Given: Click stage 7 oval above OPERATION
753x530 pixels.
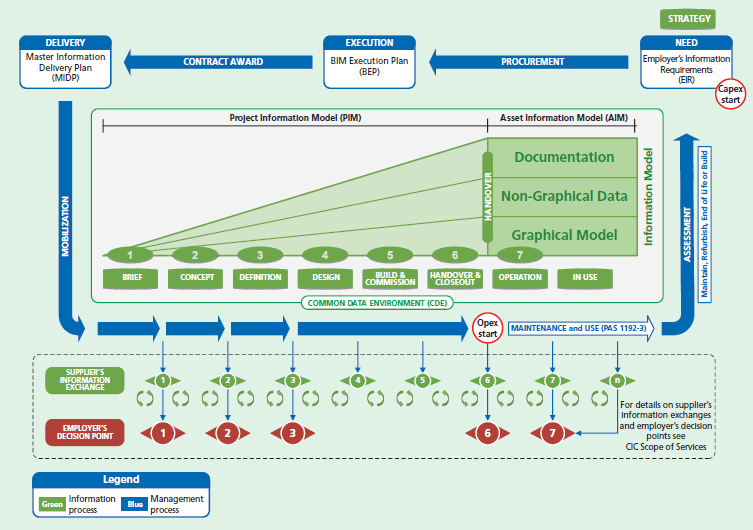Looking at the screenshot, I should tap(520, 255).
